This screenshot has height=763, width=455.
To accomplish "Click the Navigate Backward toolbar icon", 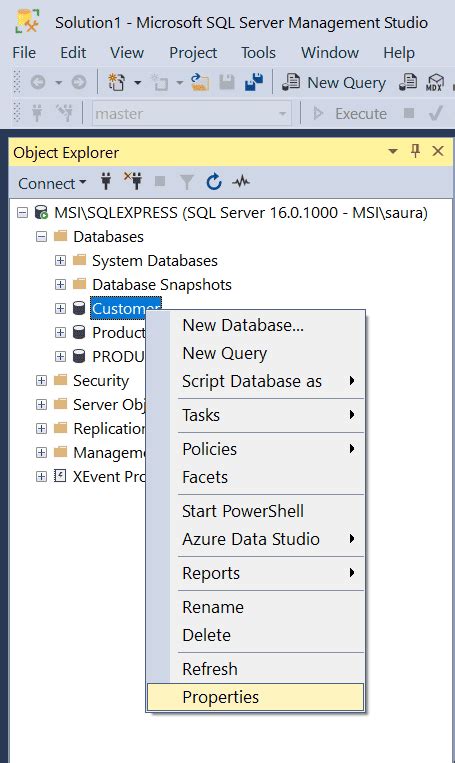I will (x=38, y=83).
